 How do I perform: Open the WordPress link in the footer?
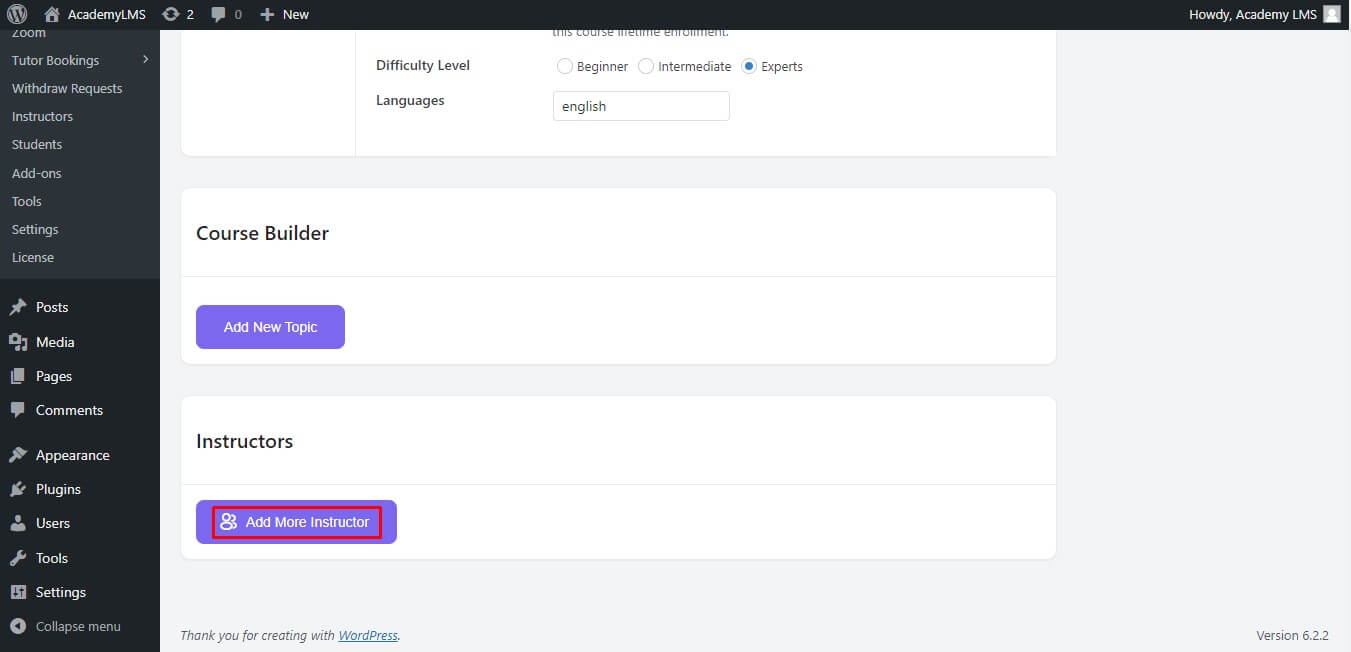[368, 635]
